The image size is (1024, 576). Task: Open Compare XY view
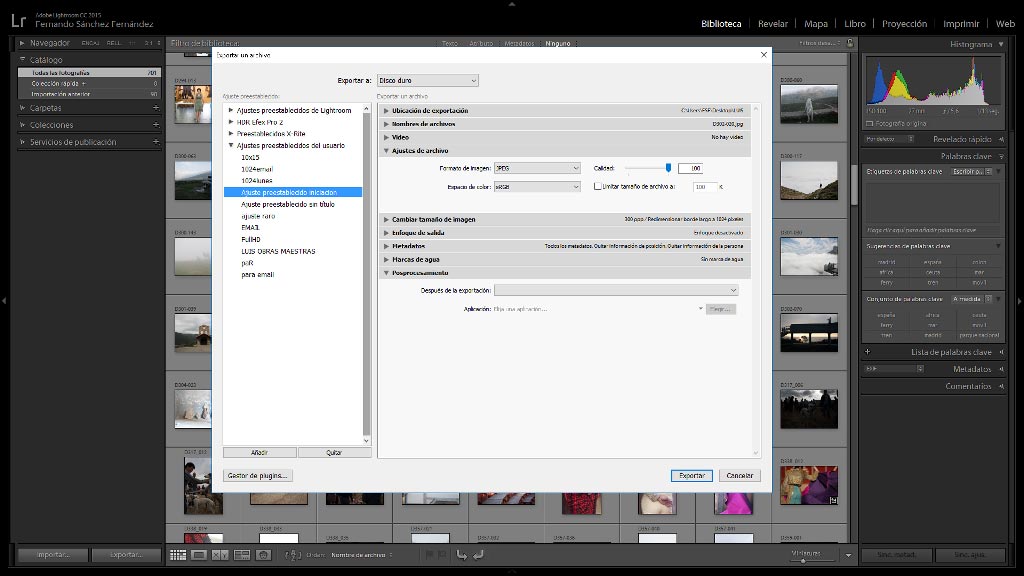[220, 554]
